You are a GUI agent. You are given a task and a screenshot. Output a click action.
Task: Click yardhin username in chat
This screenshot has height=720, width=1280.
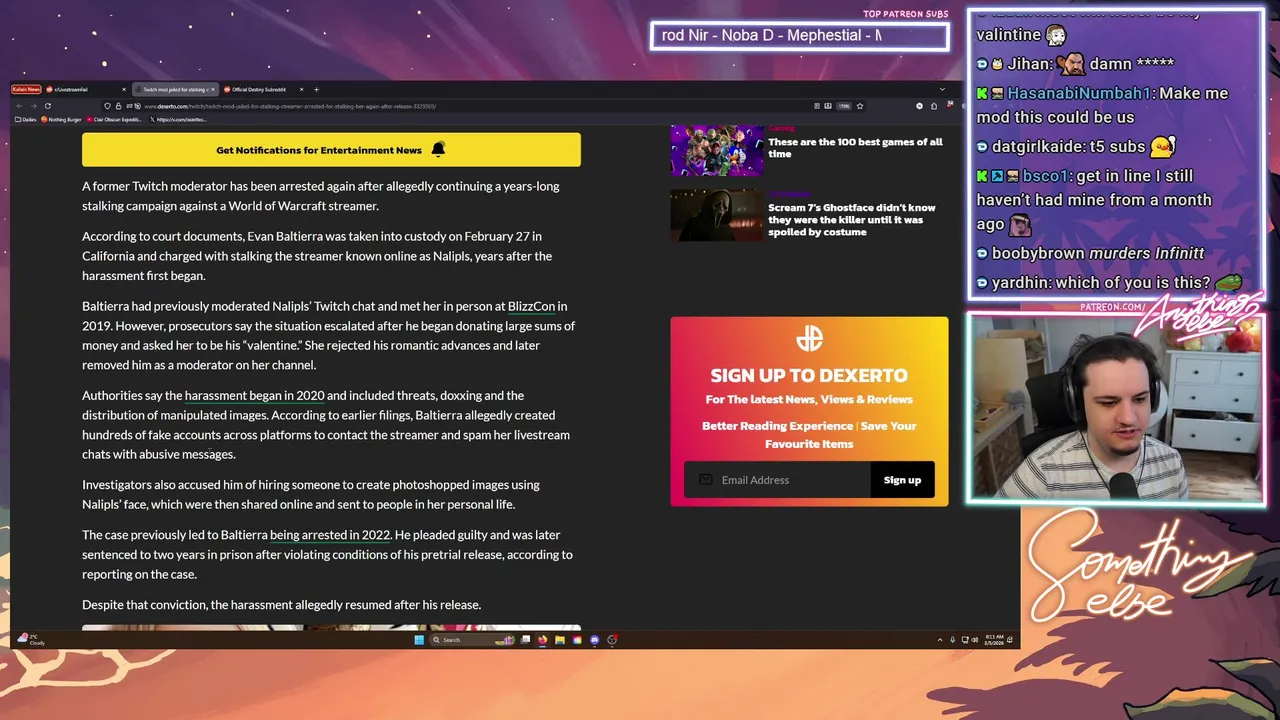click(x=1021, y=283)
